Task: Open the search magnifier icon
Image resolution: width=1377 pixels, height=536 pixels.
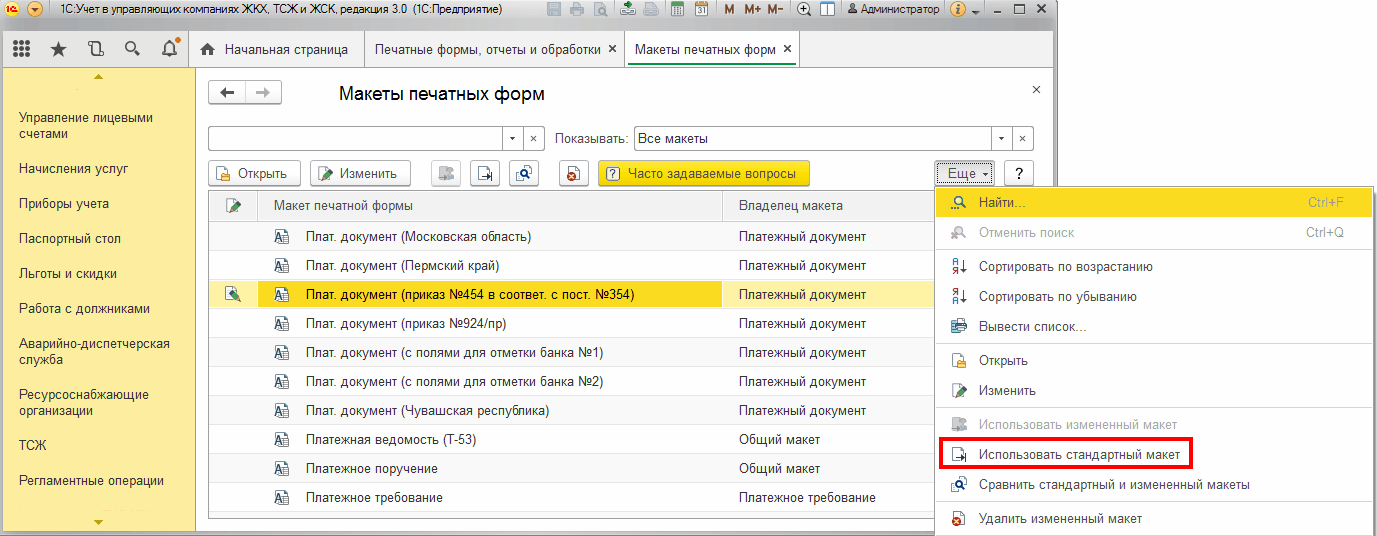Action: (x=132, y=49)
